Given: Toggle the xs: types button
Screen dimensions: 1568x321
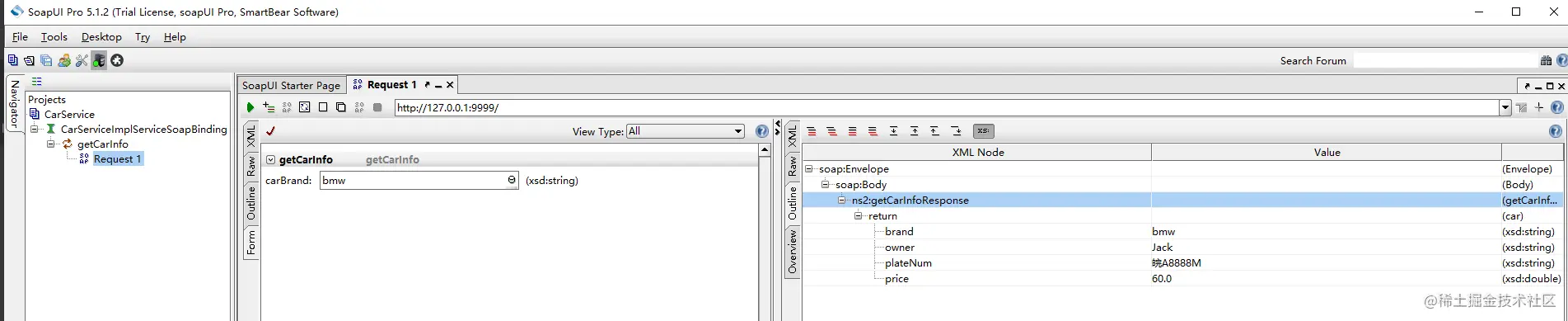Looking at the screenshot, I should 984,131.
